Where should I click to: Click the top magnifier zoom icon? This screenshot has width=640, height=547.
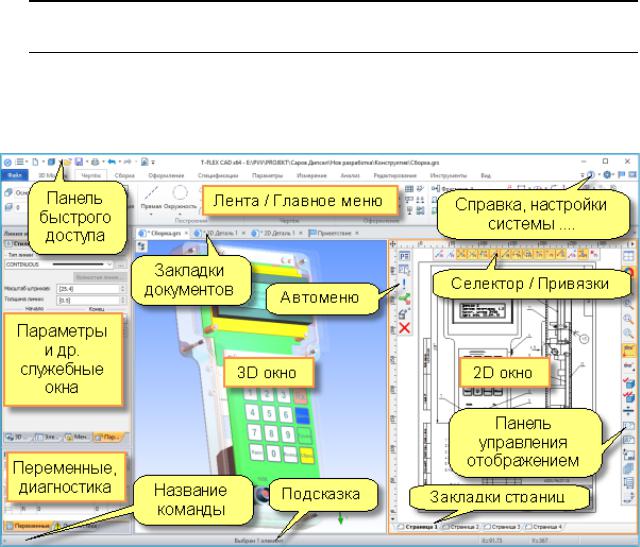[x=629, y=303]
